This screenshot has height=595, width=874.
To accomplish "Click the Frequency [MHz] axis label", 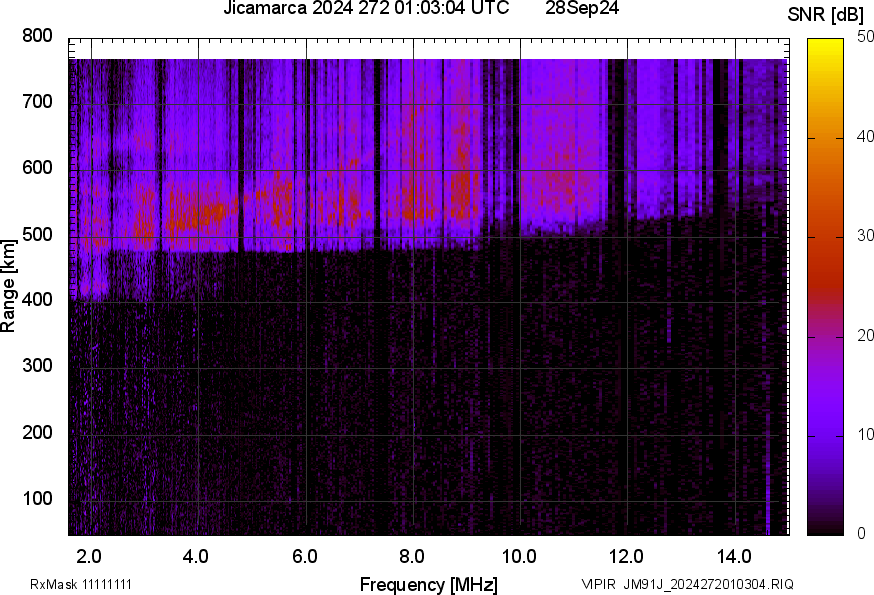I will (x=428, y=584).
